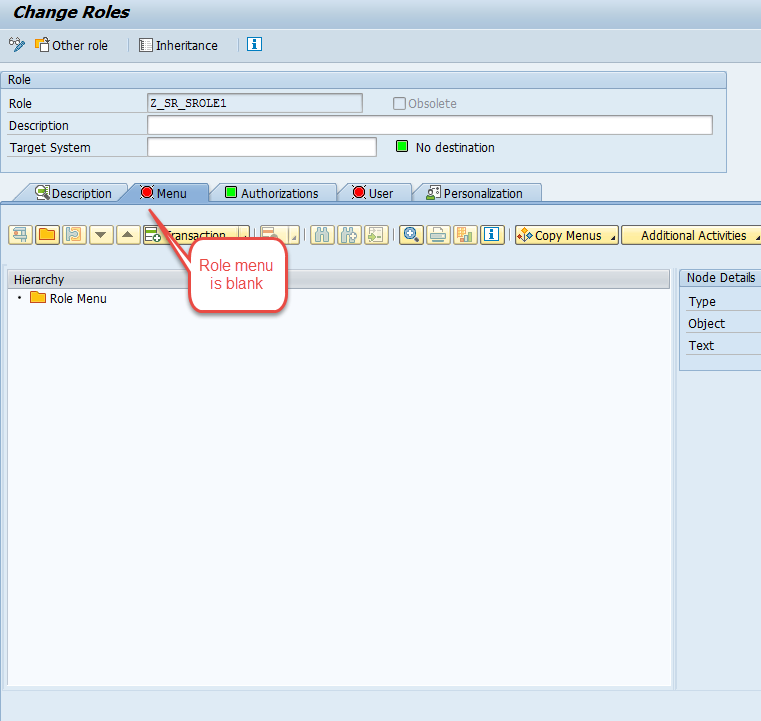Click into the Role name field
Screen dimensions: 761x721
(x=255, y=103)
